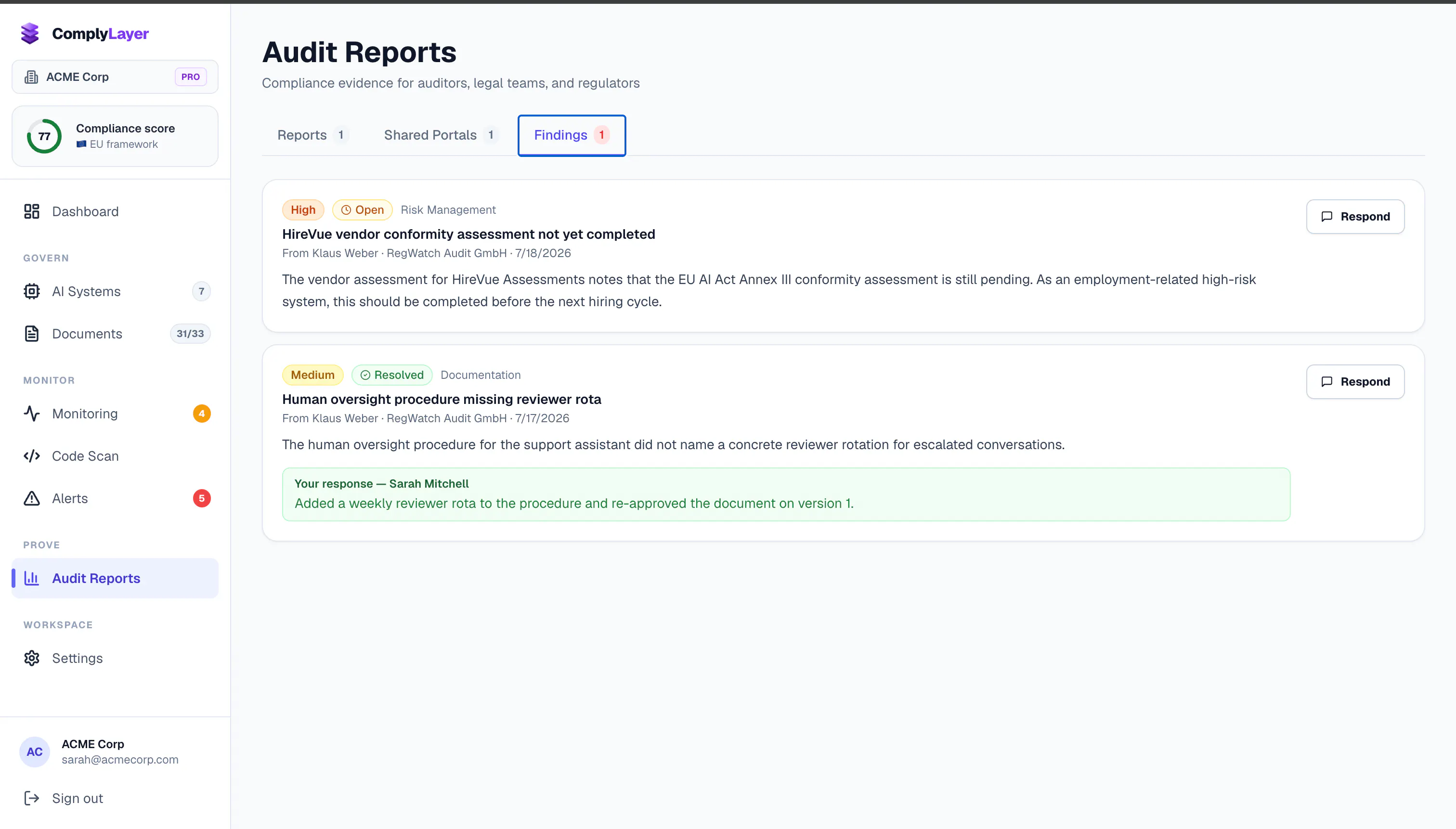Click the Audit Reports bar chart icon
This screenshot has width=1456, height=829.
tap(32, 578)
